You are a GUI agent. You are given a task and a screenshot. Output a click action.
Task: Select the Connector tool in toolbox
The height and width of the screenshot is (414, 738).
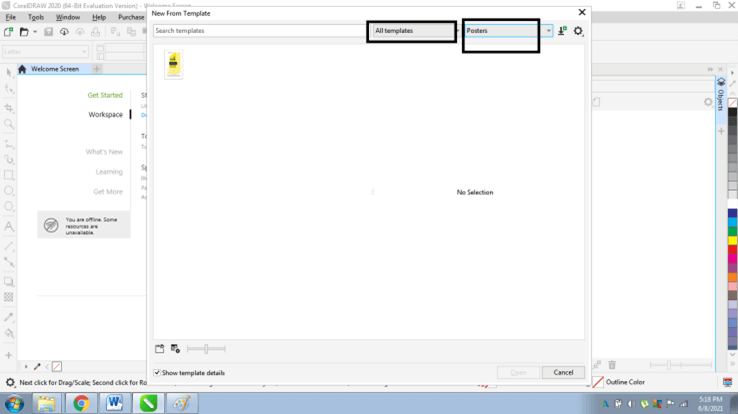click(x=9, y=262)
